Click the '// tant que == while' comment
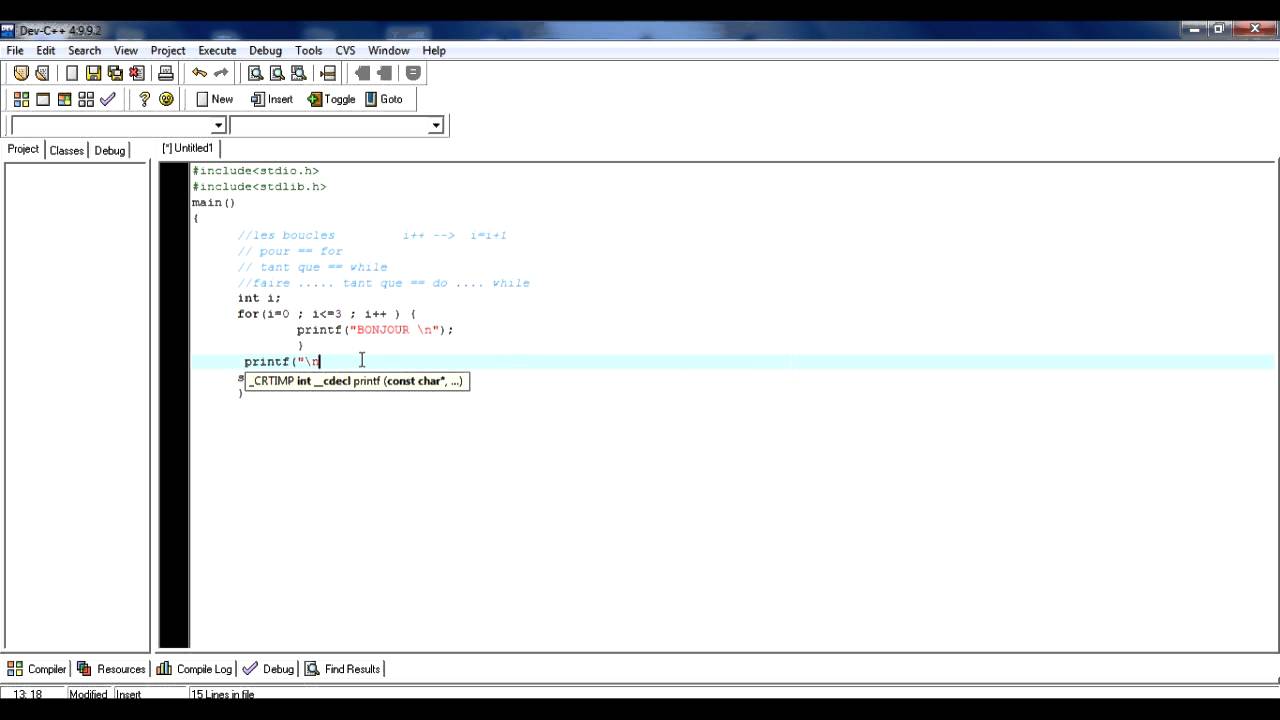 (312, 267)
